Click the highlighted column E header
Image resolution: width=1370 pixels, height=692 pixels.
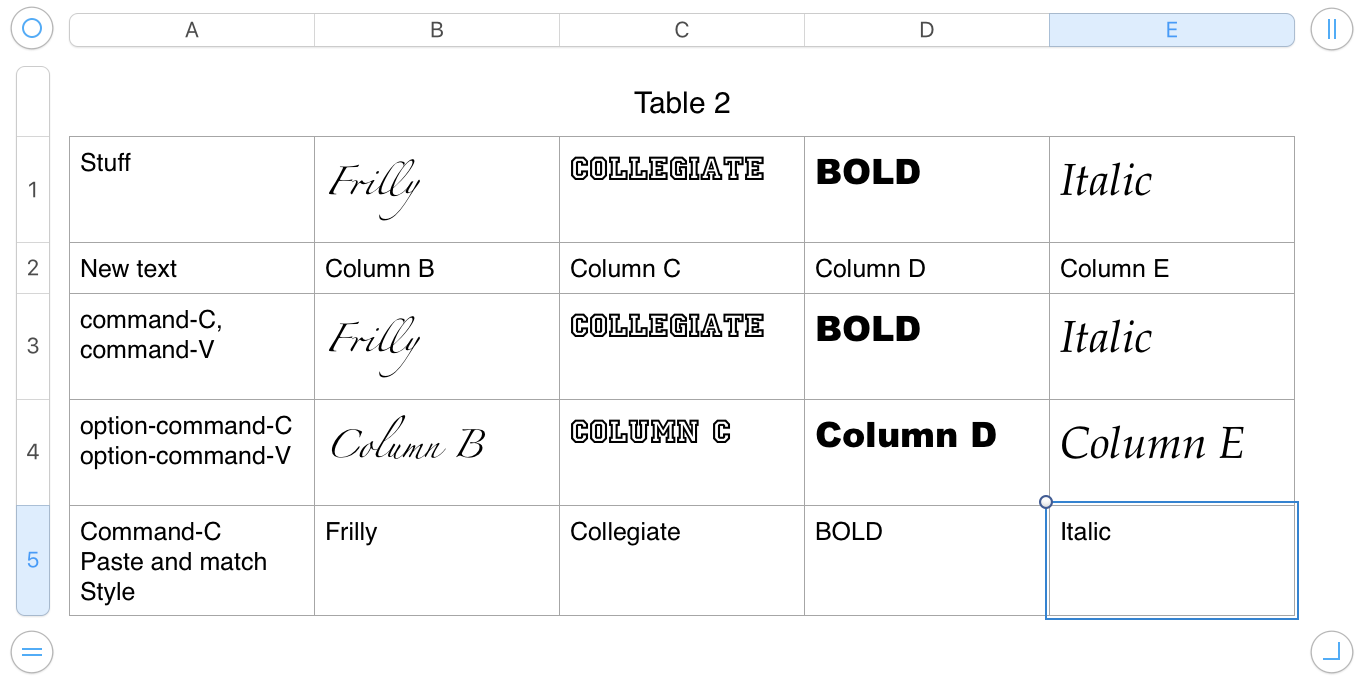(1172, 30)
